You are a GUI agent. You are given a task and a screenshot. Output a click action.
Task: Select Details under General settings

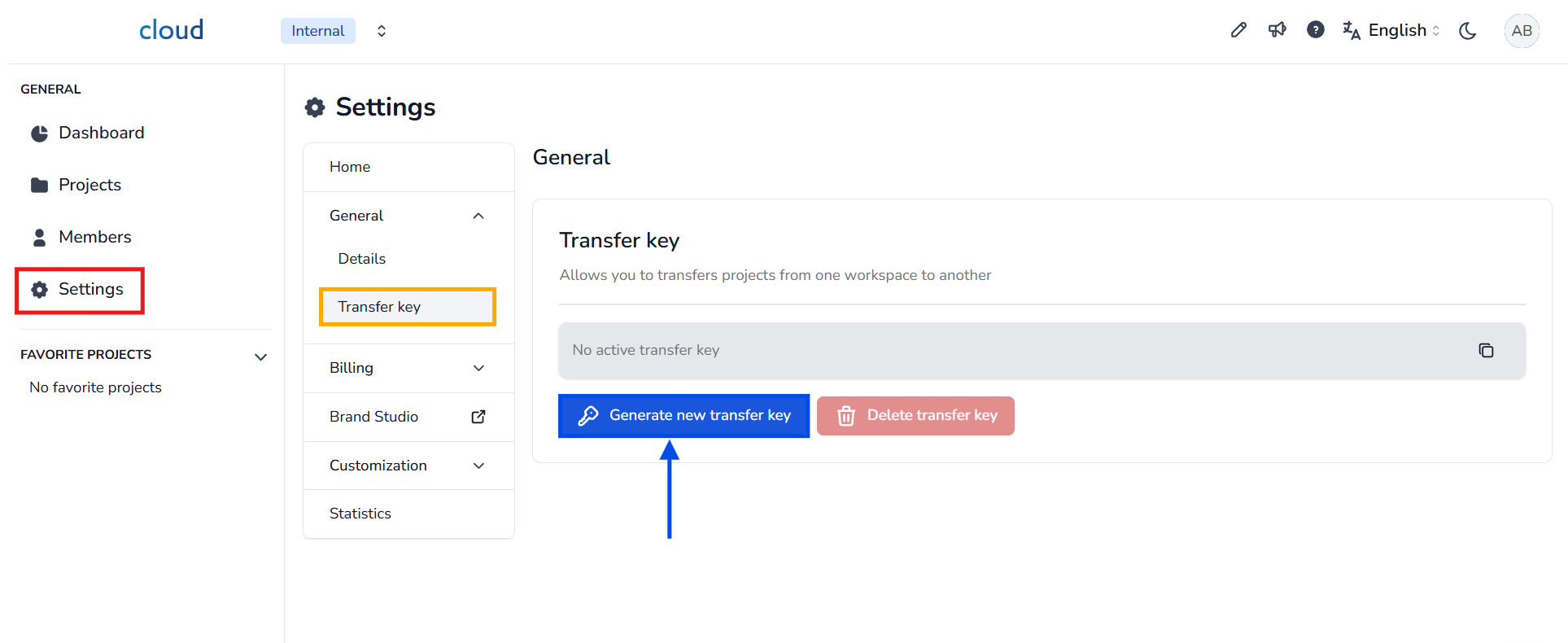362,259
